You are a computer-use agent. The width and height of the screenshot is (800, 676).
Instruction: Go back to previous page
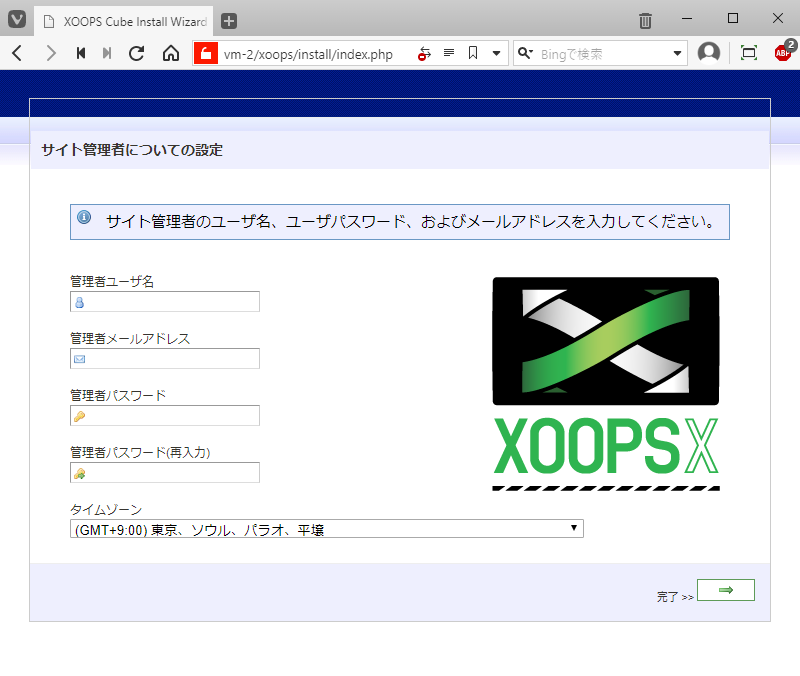pyautogui.click(x=17, y=53)
